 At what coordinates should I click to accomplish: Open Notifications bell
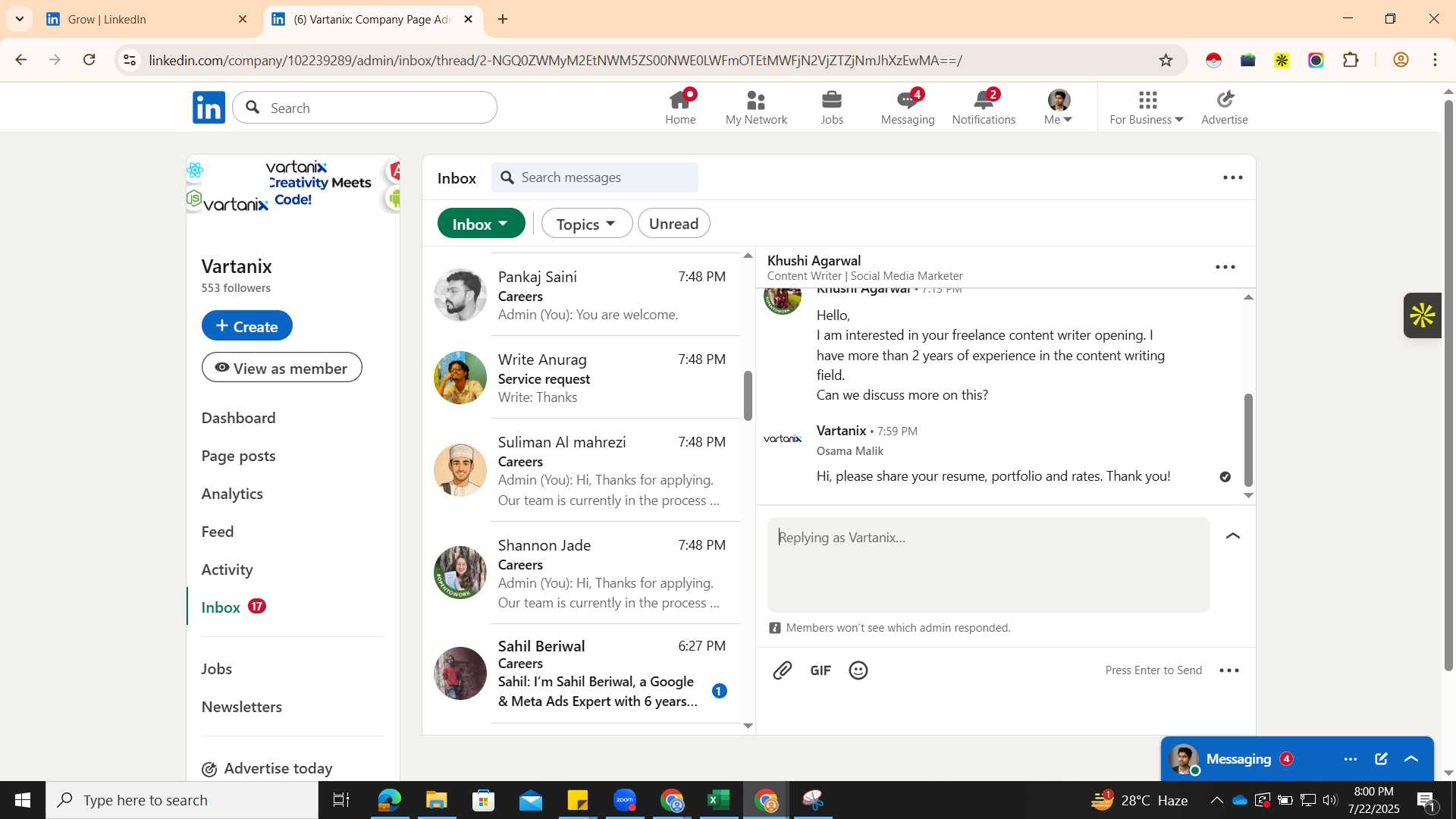click(x=984, y=108)
